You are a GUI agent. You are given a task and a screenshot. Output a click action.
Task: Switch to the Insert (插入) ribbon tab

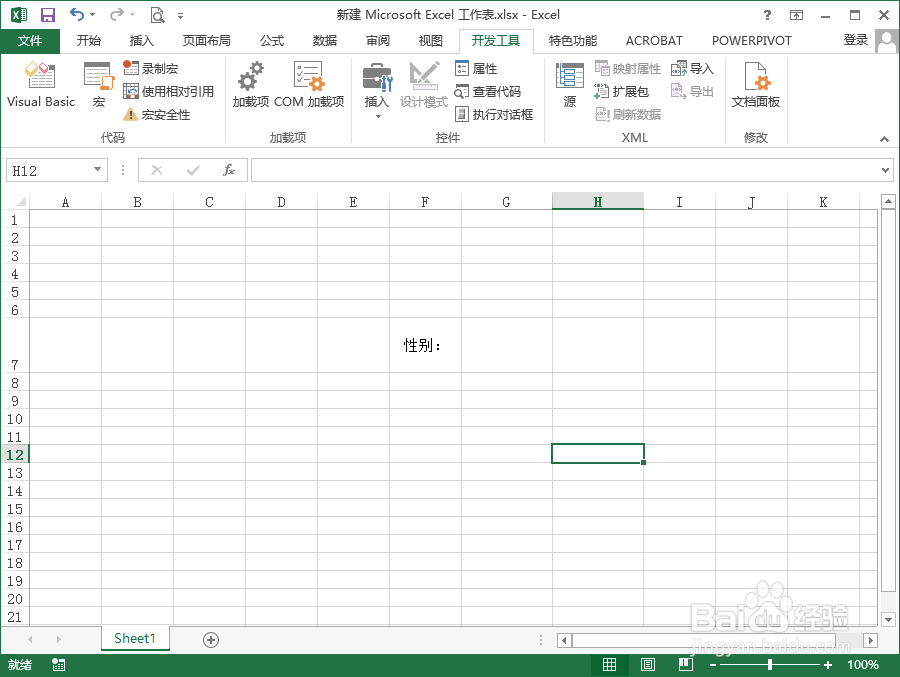tap(141, 40)
